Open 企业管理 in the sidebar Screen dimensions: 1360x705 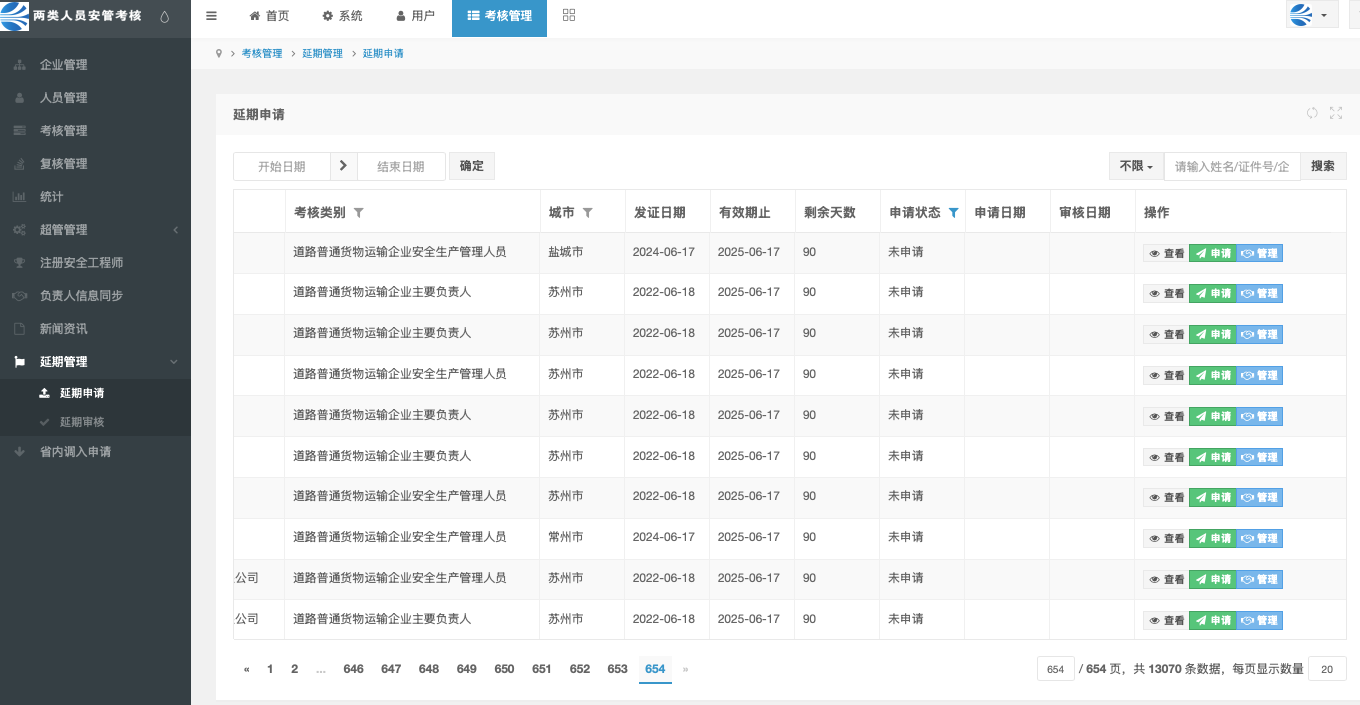(95, 65)
